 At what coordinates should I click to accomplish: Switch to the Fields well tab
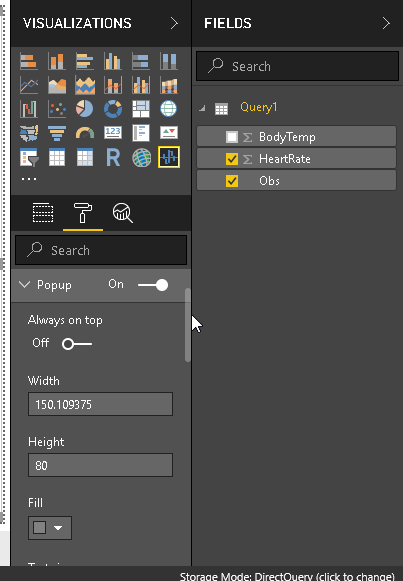click(43, 213)
